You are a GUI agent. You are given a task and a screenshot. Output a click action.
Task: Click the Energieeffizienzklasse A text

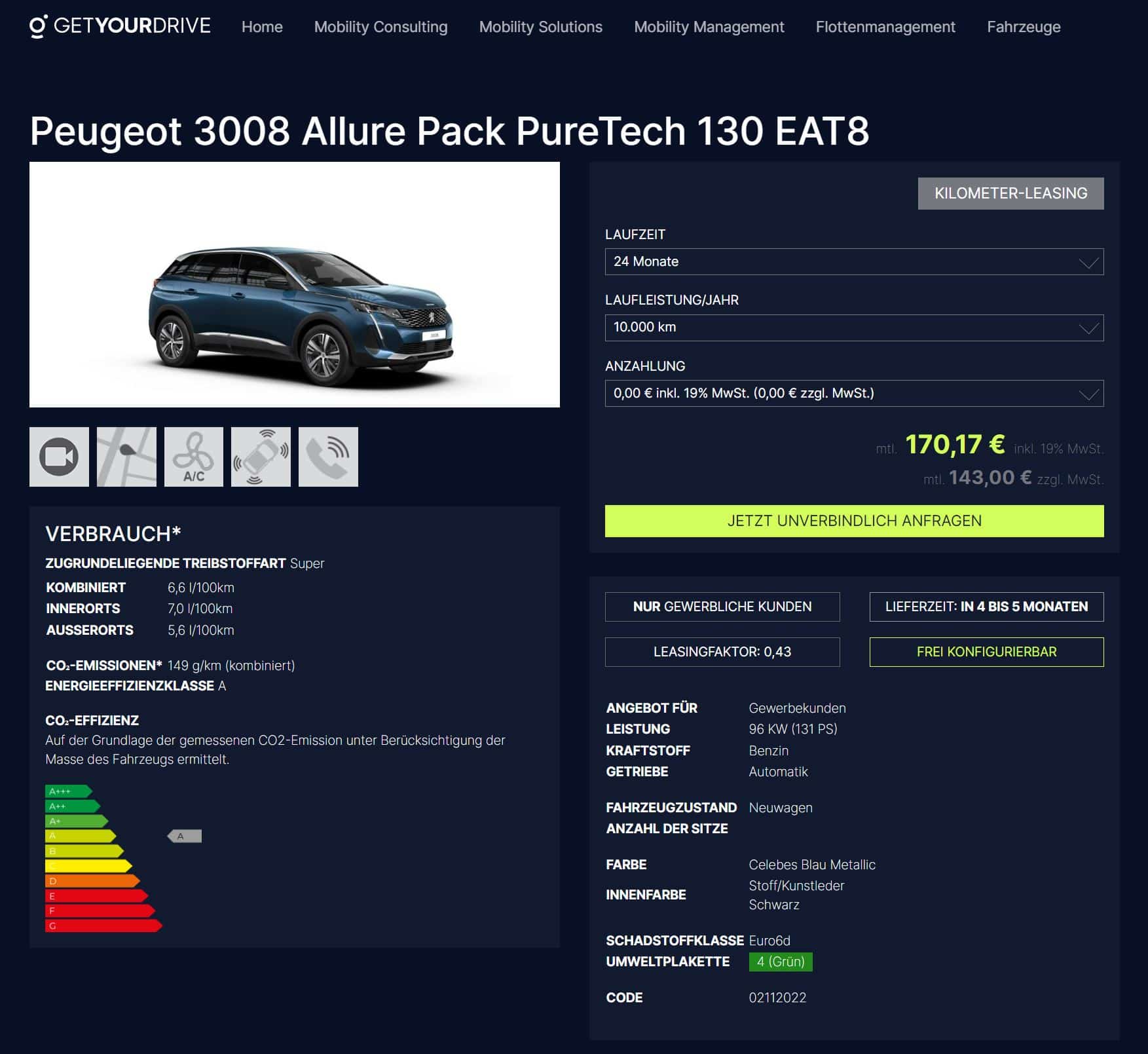point(136,686)
